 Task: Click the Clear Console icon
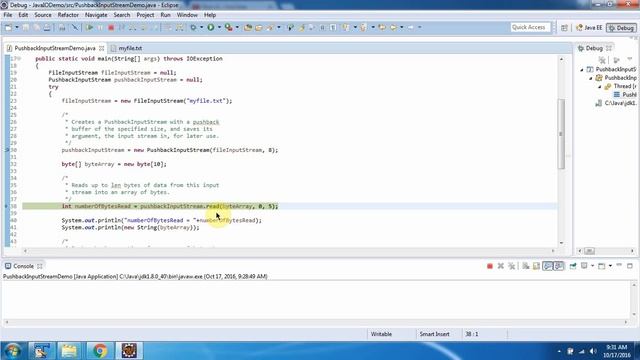tap(526, 266)
